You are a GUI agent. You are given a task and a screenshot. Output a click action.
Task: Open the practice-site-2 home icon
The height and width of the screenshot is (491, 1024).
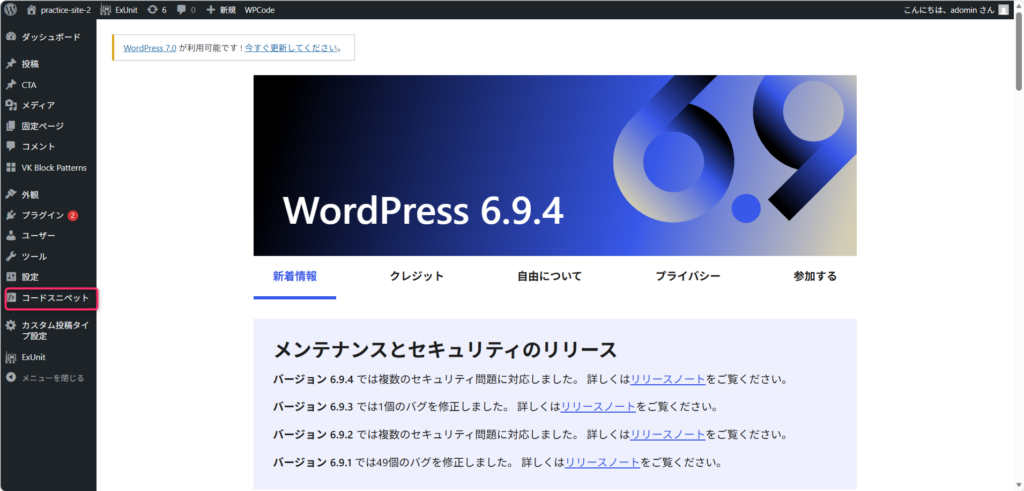tap(31, 10)
